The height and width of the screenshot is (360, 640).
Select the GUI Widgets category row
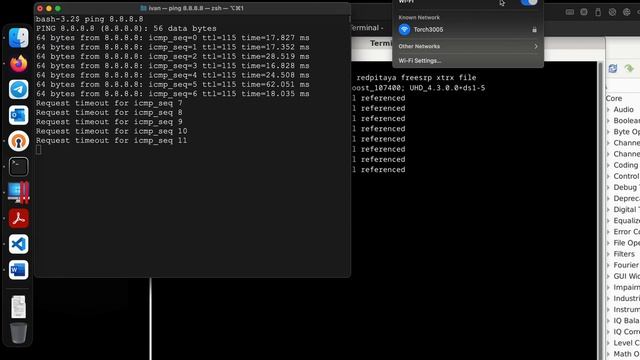626,276
